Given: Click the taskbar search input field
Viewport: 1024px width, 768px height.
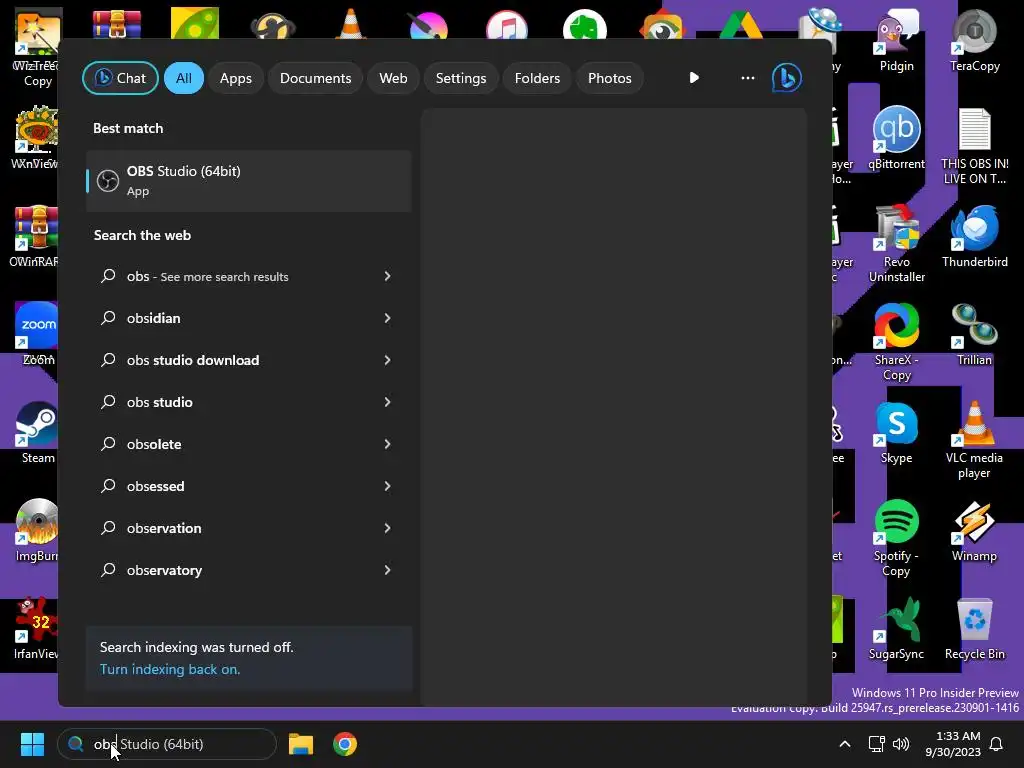Looking at the screenshot, I should (167, 744).
